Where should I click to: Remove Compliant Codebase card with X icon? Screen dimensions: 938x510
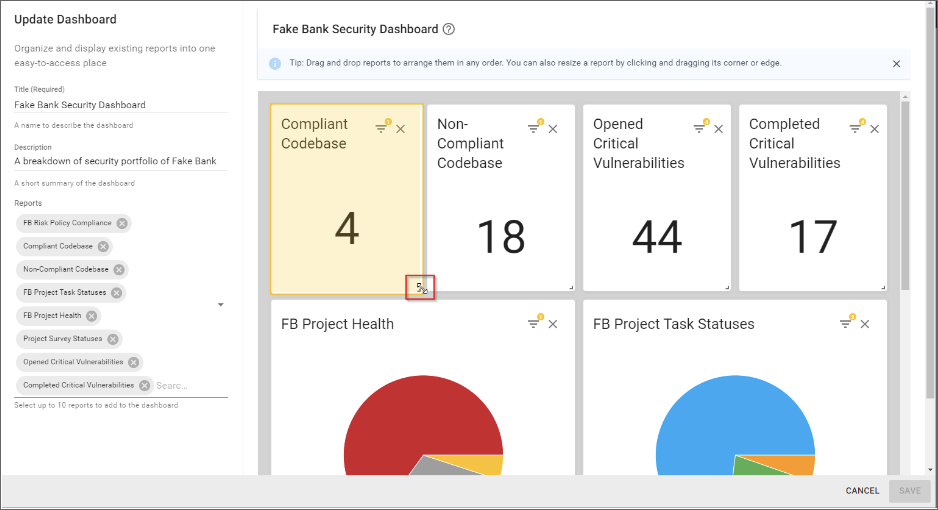coord(401,129)
